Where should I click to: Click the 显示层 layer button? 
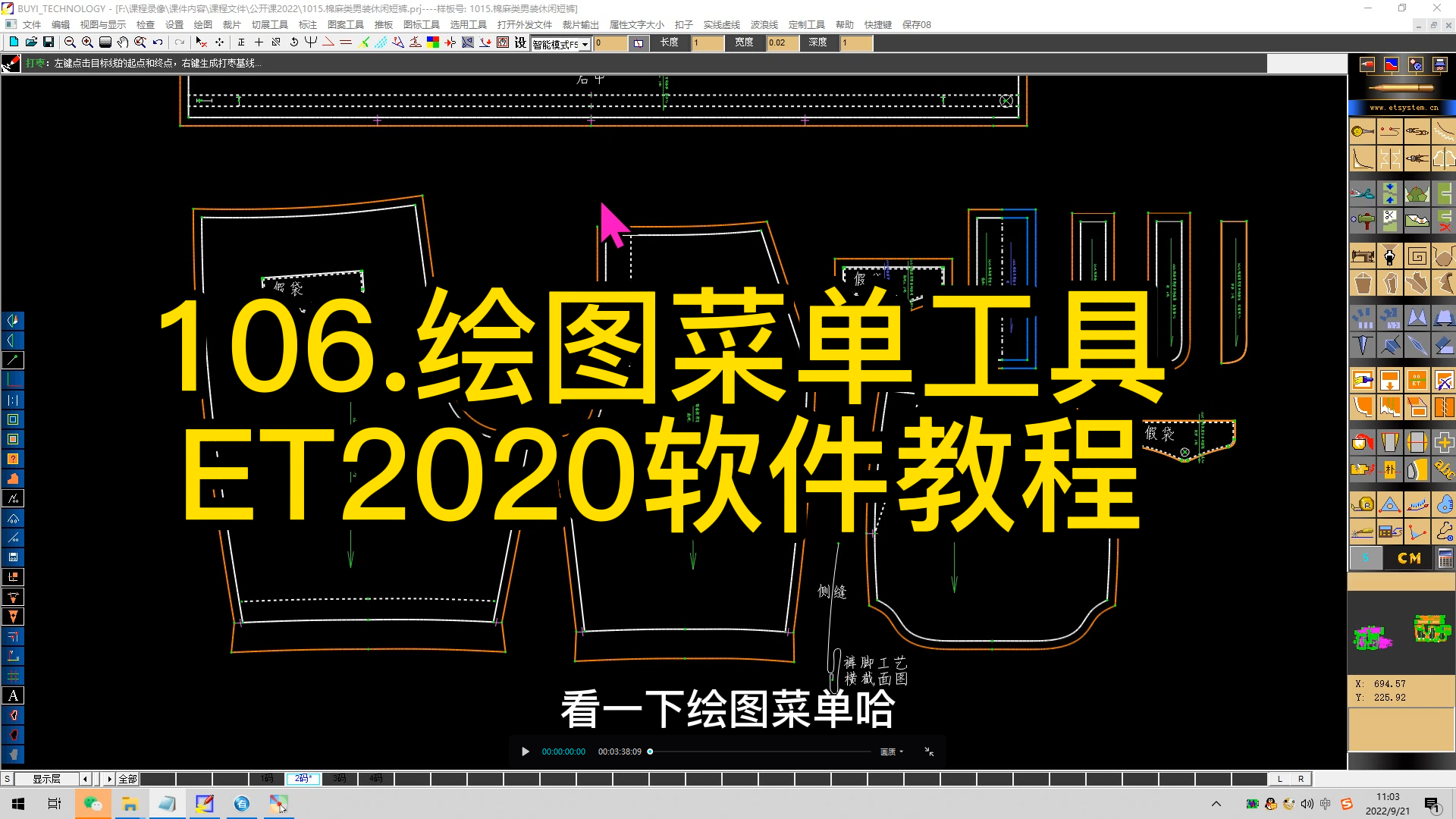[x=46, y=779]
